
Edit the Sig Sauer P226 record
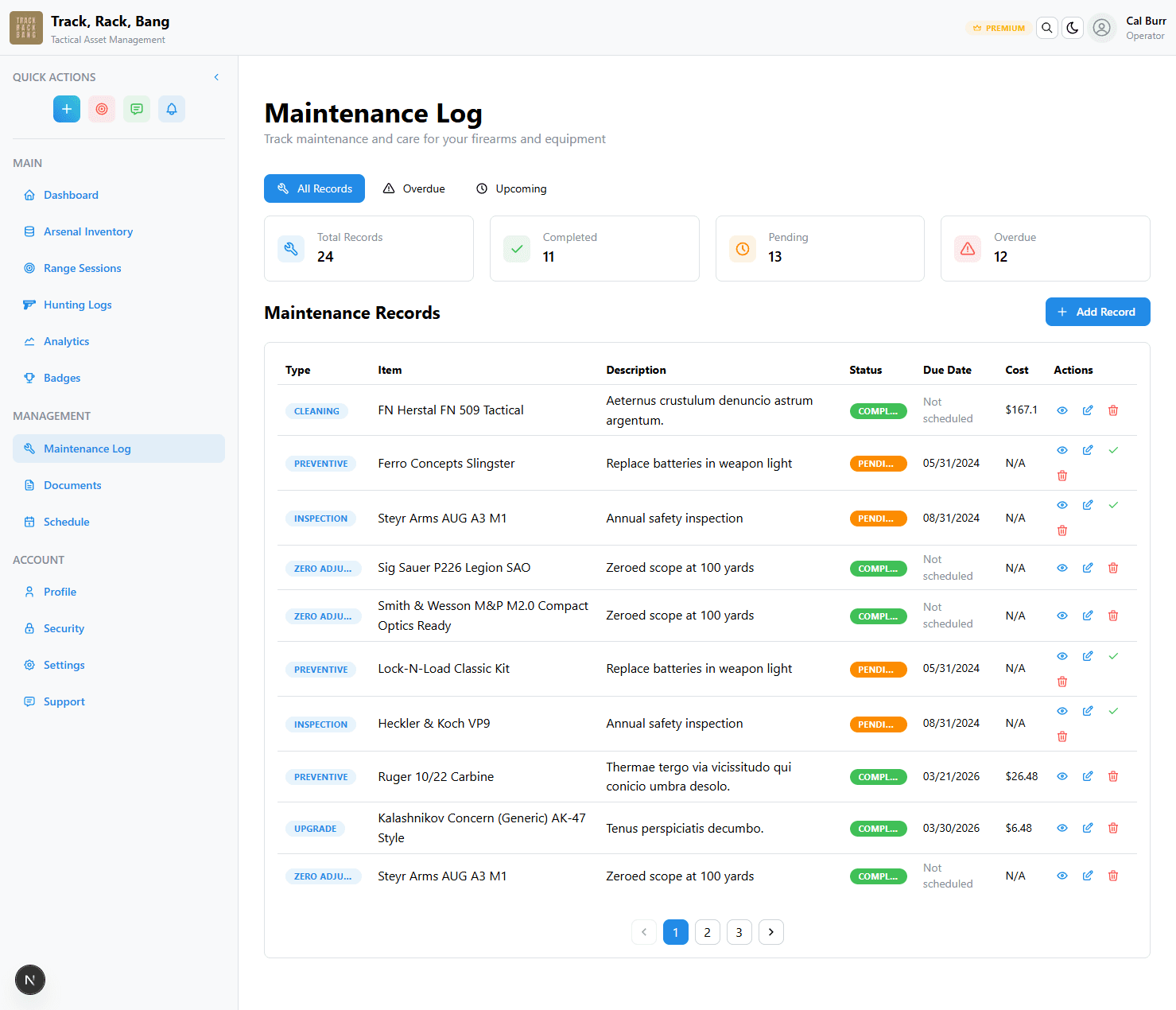click(1088, 568)
